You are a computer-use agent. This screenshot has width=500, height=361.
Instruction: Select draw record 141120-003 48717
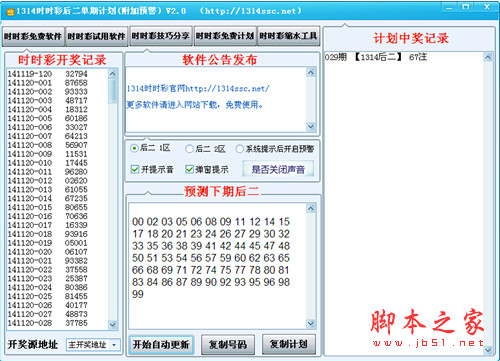point(48,101)
